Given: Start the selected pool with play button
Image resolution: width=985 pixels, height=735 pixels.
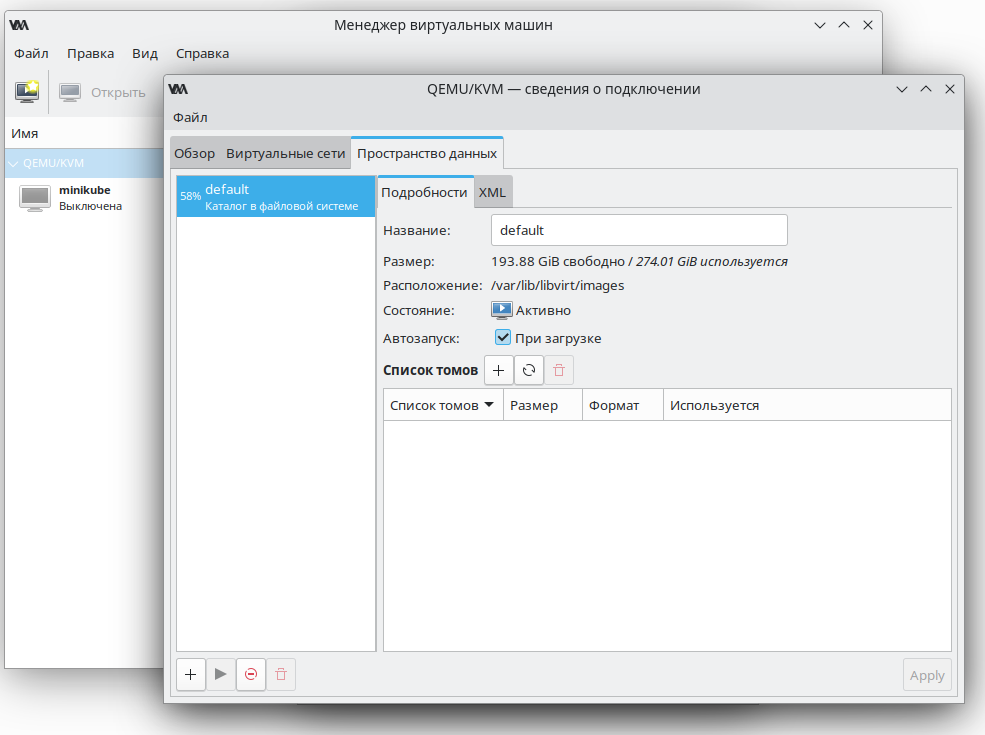Looking at the screenshot, I should pyautogui.click(x=221, y=675).
